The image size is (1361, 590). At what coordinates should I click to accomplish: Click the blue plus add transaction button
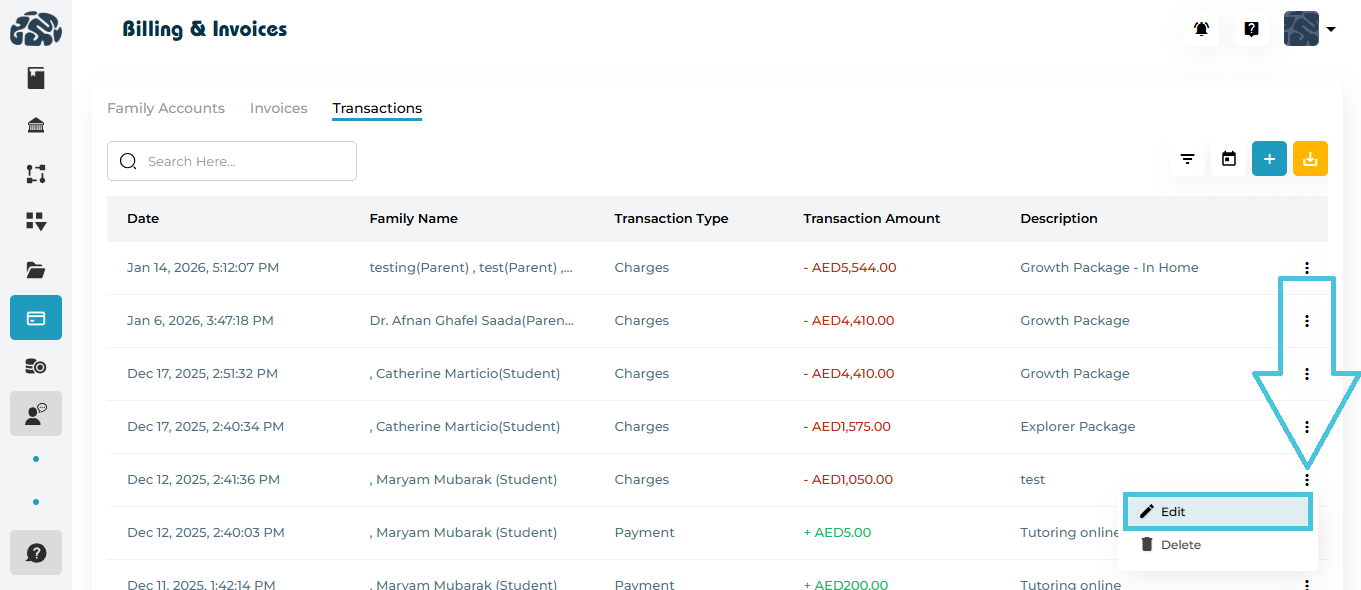1269,159
